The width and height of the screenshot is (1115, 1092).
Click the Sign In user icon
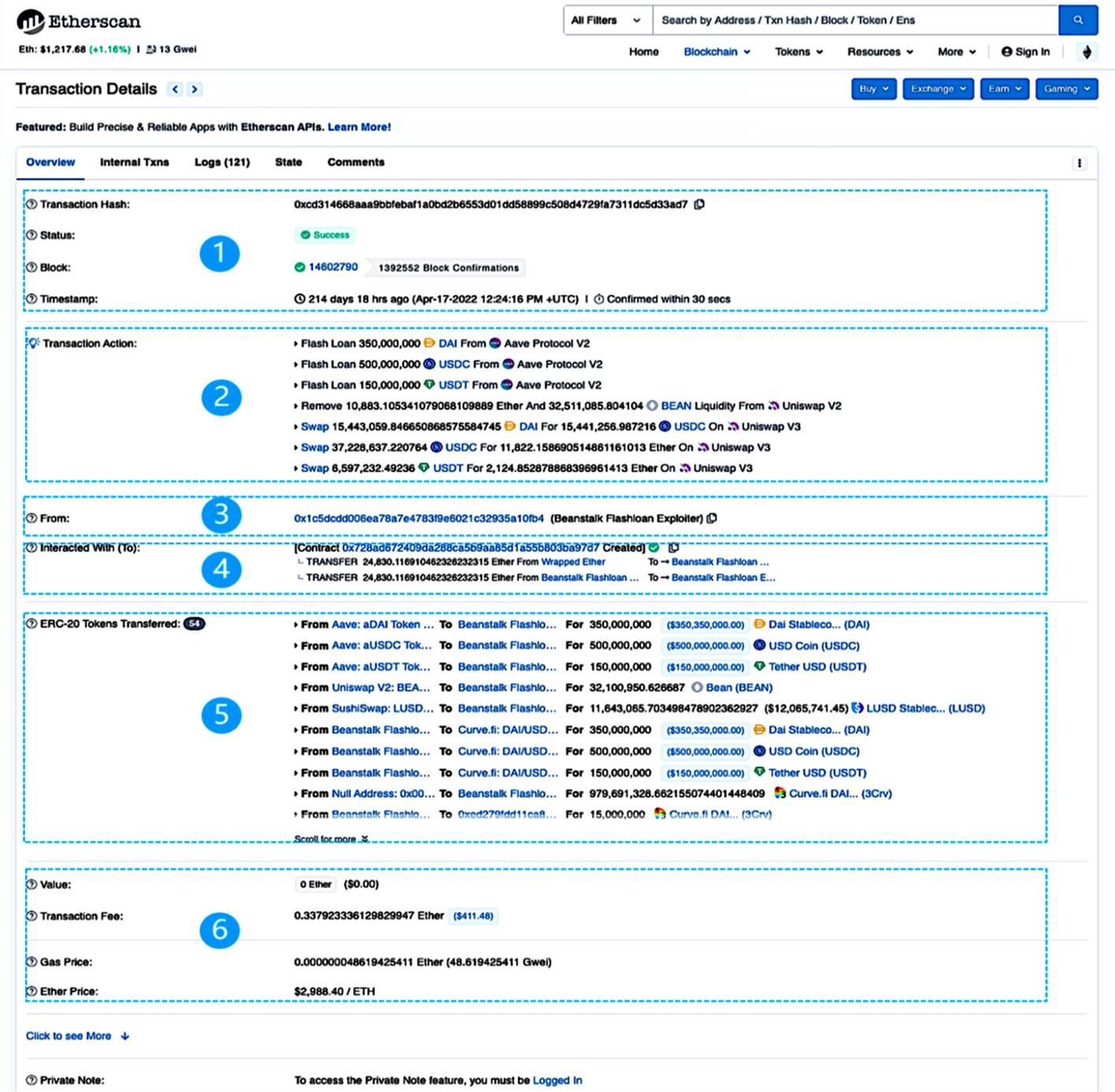point(1006,52)
